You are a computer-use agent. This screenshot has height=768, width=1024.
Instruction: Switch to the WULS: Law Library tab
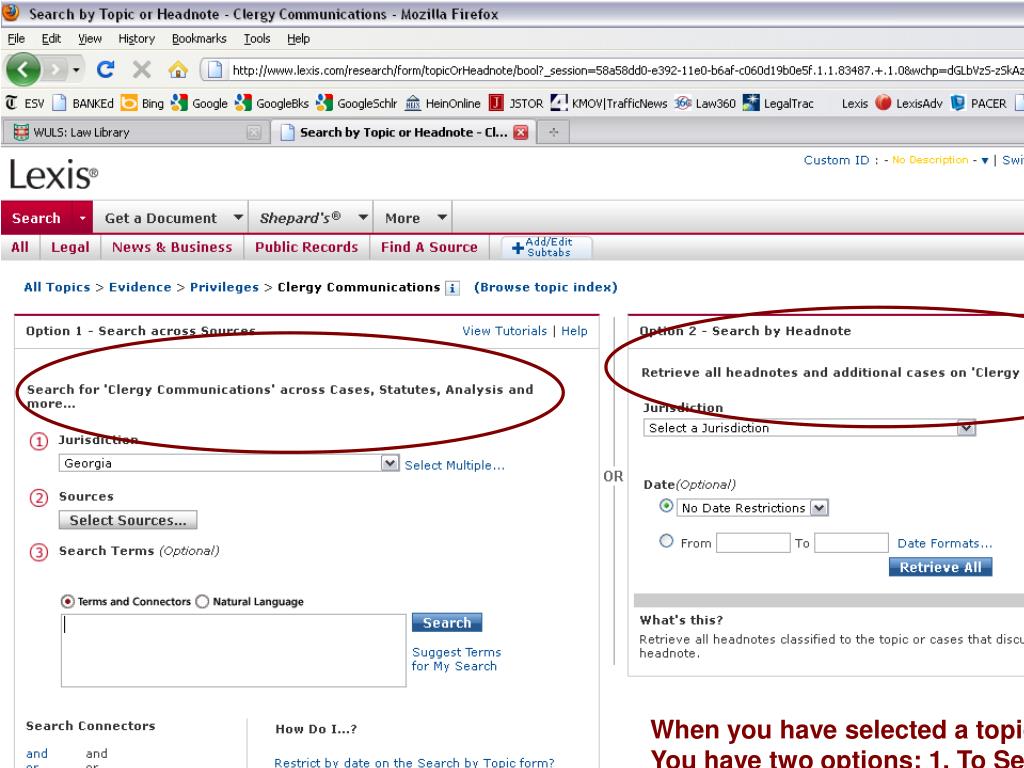tap(136, 133)
